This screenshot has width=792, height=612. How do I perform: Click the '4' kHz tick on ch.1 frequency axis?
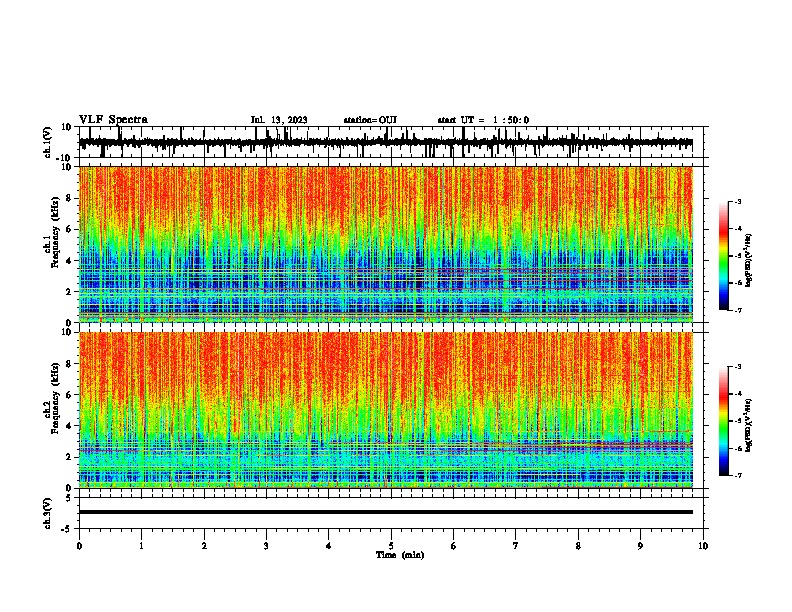coord(70,261)
